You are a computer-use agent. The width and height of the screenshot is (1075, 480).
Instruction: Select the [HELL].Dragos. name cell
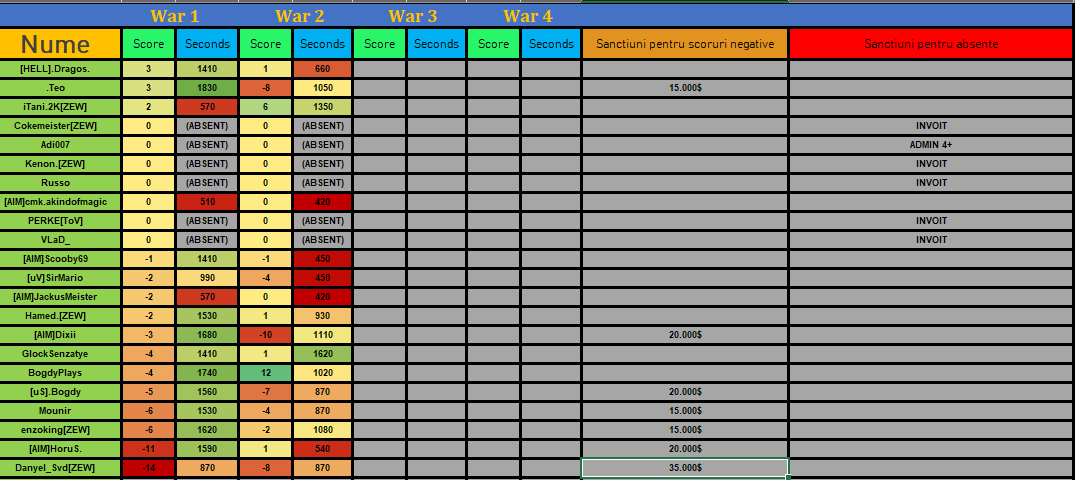[x=60, y=69]
